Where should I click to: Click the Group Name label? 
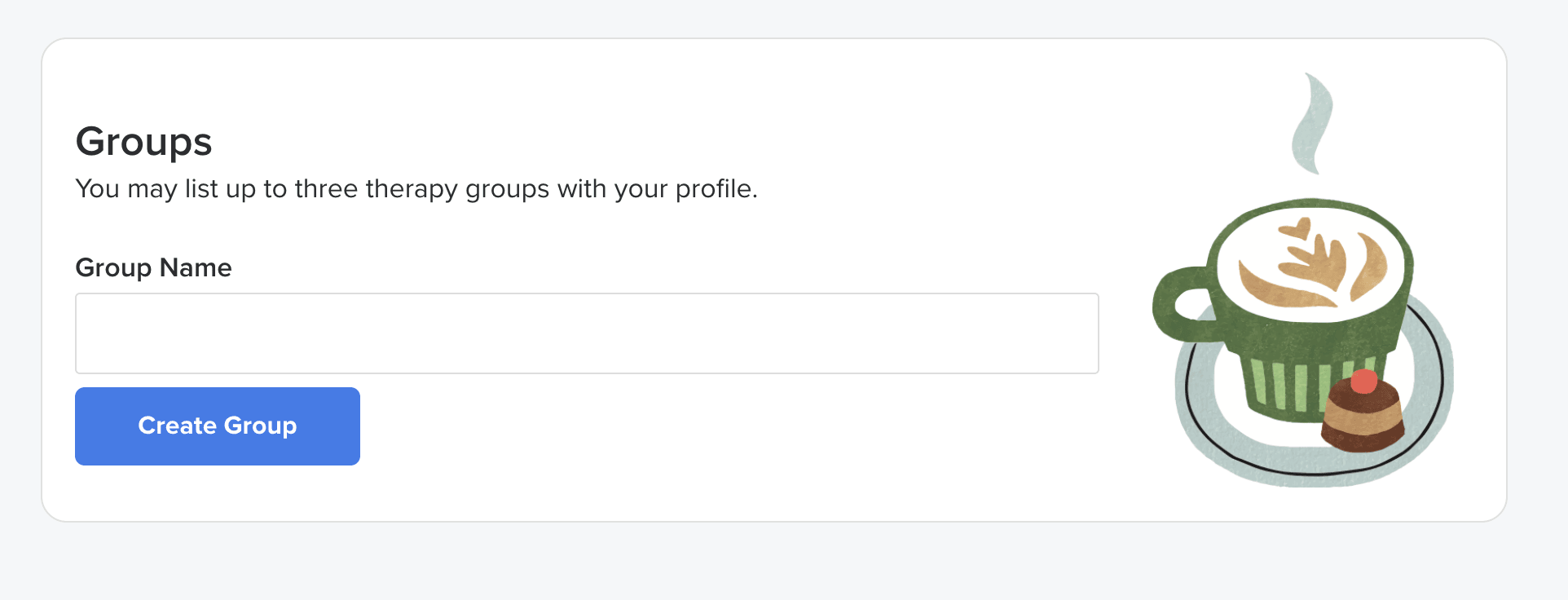(x=153, y=267)
